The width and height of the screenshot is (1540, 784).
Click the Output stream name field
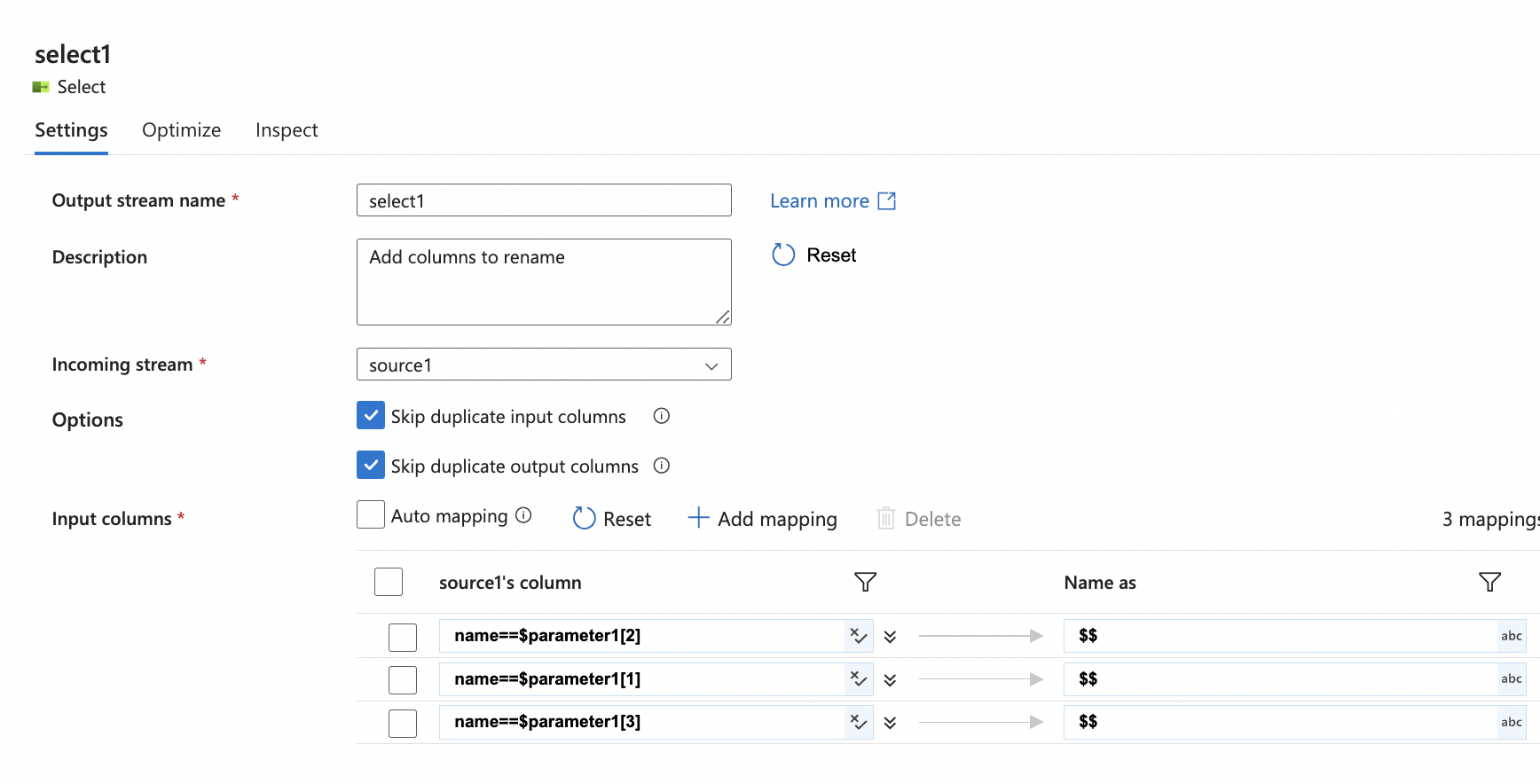(x=544, y=200)
